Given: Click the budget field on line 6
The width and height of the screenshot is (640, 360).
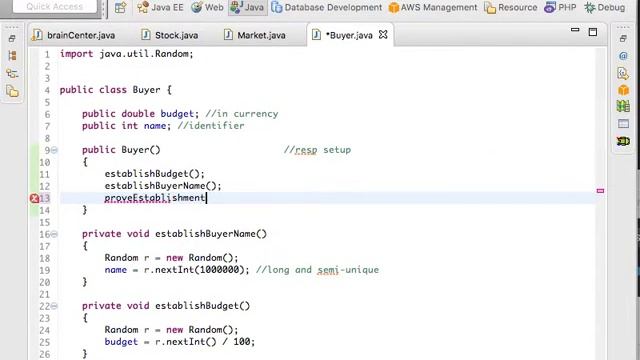Looking at the screenshot, I should 177,114.
